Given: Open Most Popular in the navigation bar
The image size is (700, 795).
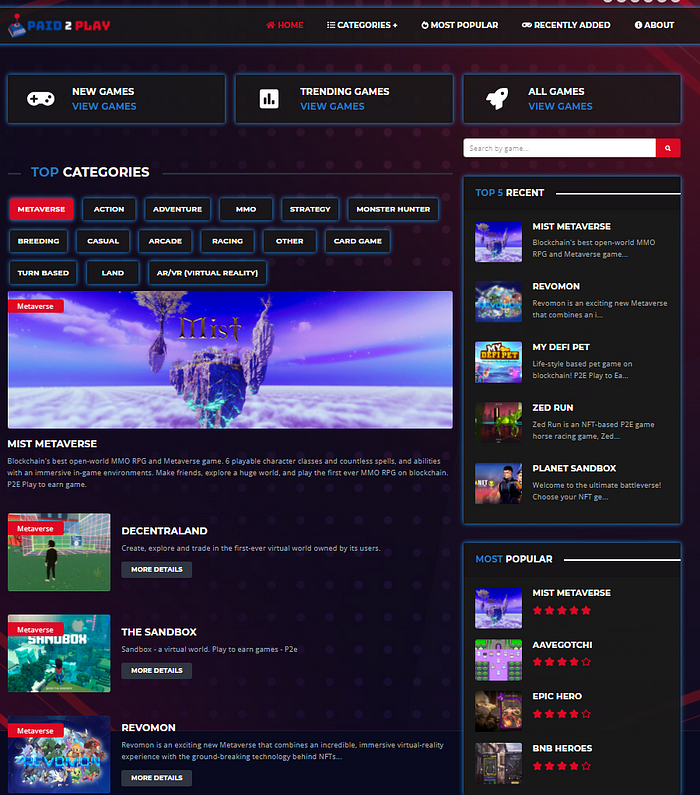Looking at the screenshot, I should 459,25.
